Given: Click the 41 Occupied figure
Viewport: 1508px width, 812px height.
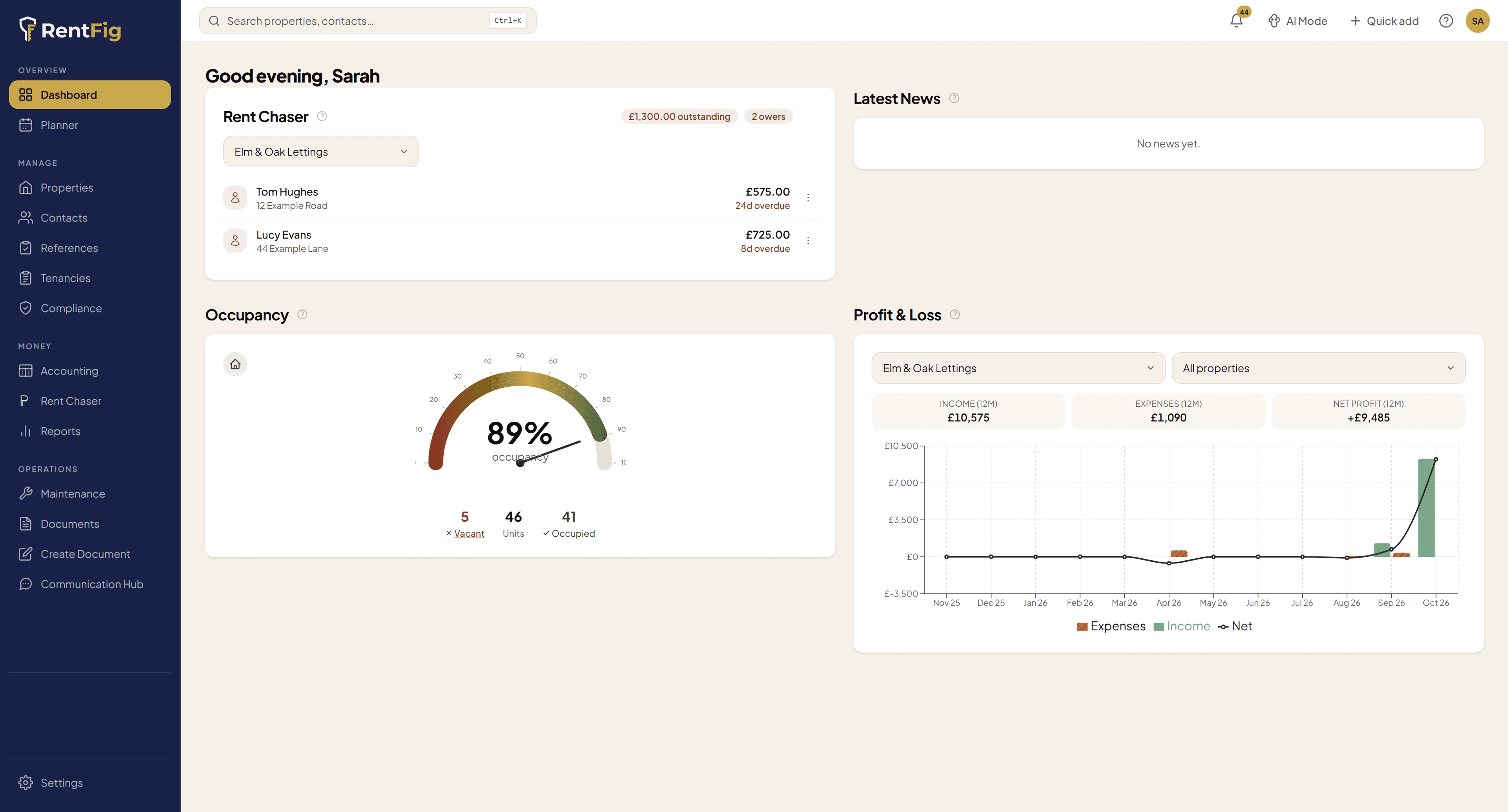Looking at the screenshot, I should click(568, 524).
